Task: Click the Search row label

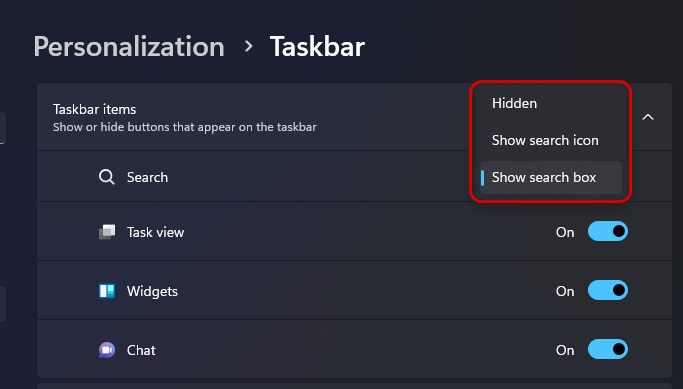Action: coord(147,177)
